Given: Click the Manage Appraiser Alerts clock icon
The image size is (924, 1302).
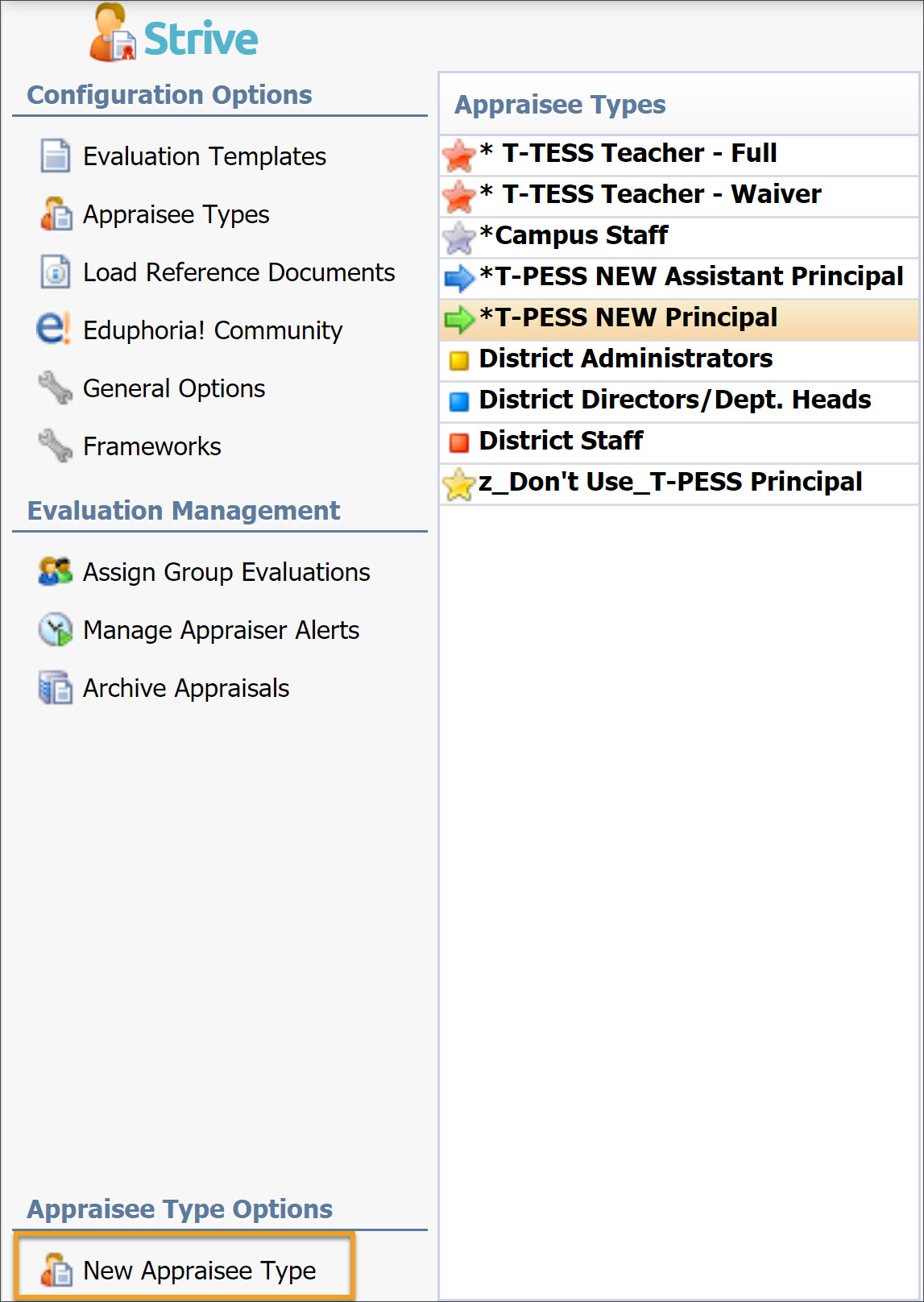Looking at the screenshot, I should click(x=55, y=629).
